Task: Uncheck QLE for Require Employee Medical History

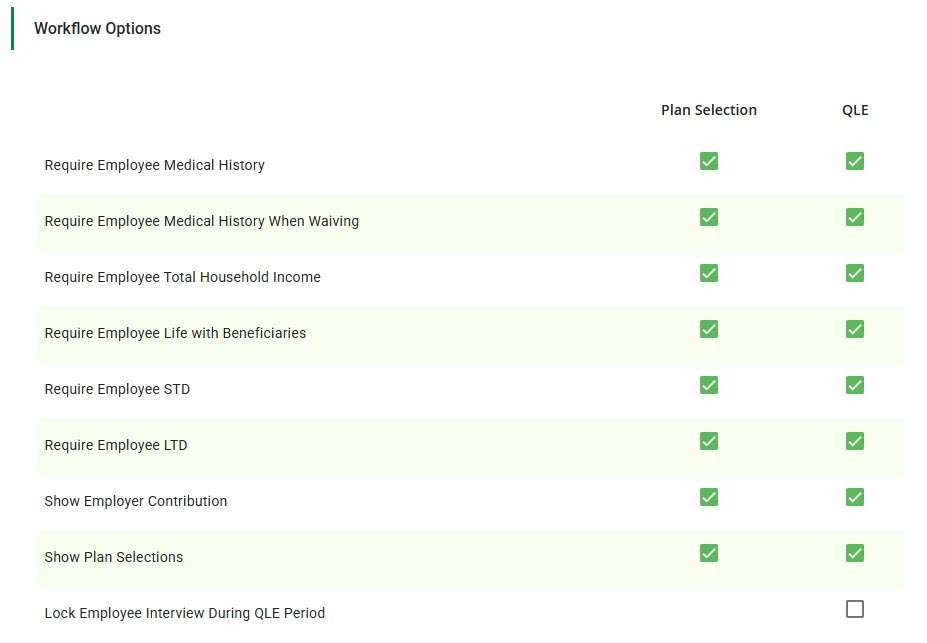Action: click(855, 161)
